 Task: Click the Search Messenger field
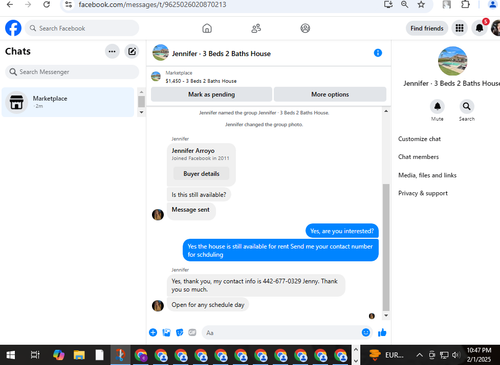(72, 72)
